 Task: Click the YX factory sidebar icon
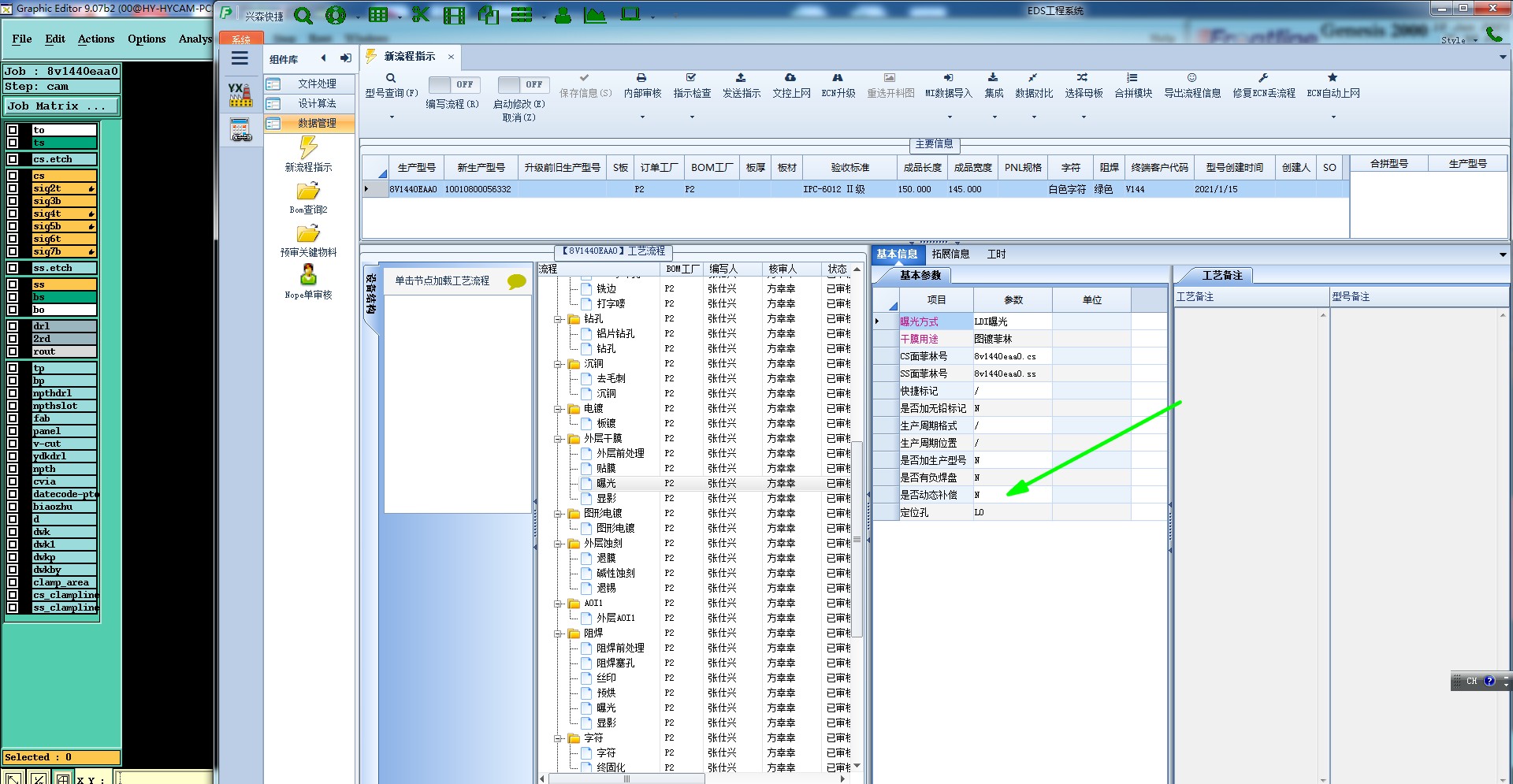pyautogui.click(x=240, y=95)
